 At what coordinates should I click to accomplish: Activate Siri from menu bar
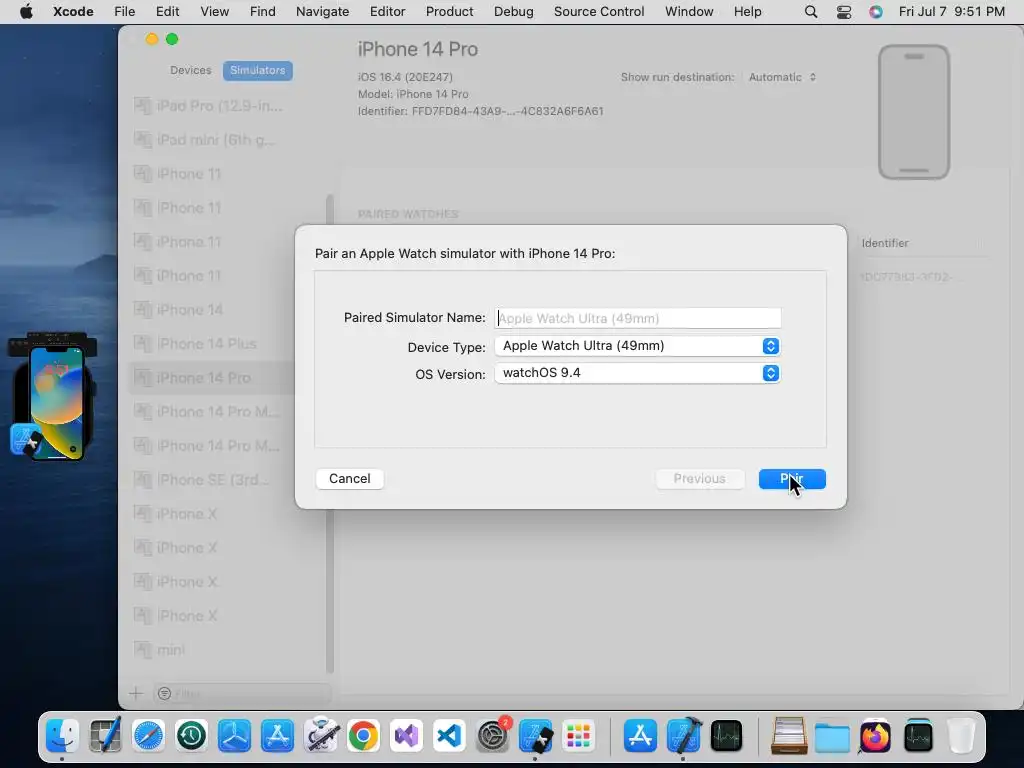click(876, 12)
